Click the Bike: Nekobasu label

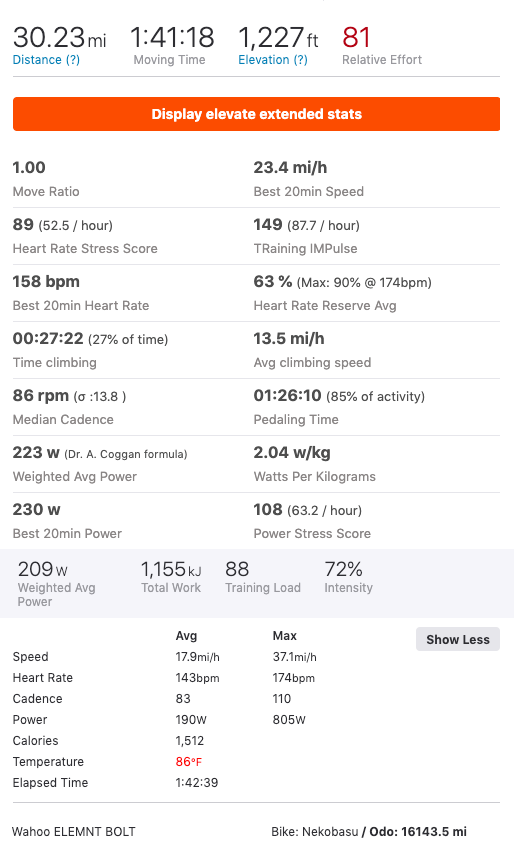point(315,832)
